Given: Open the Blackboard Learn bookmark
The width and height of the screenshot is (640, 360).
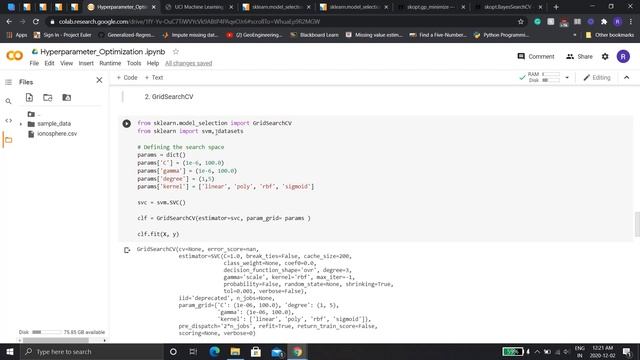Looking at the screenshot, I should (x=314, y=35).
